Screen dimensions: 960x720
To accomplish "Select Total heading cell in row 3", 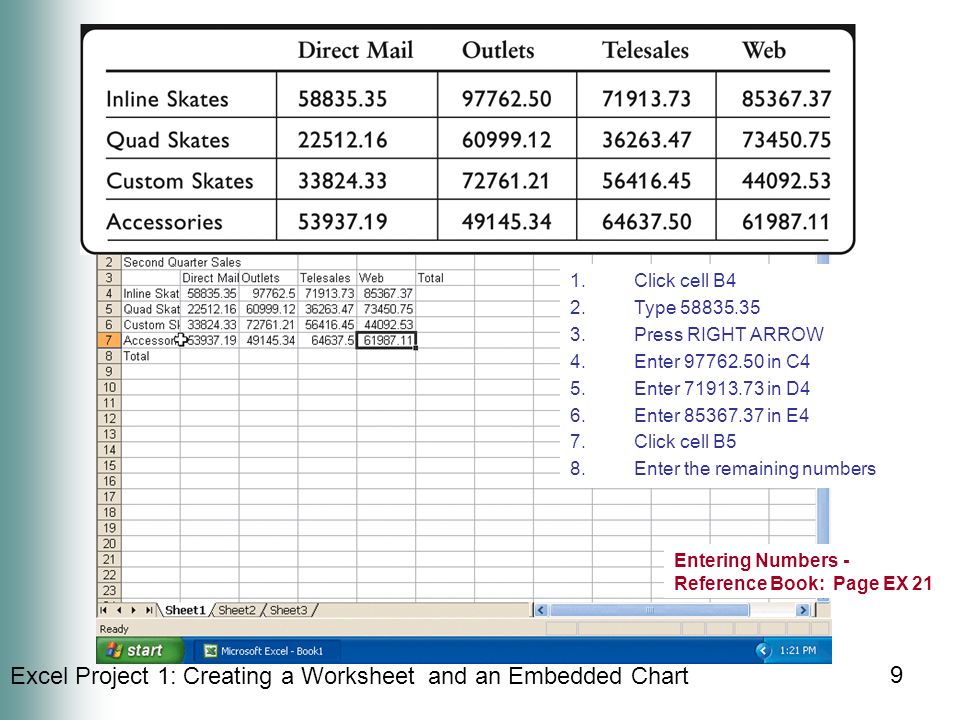I will tap(444, 278).
